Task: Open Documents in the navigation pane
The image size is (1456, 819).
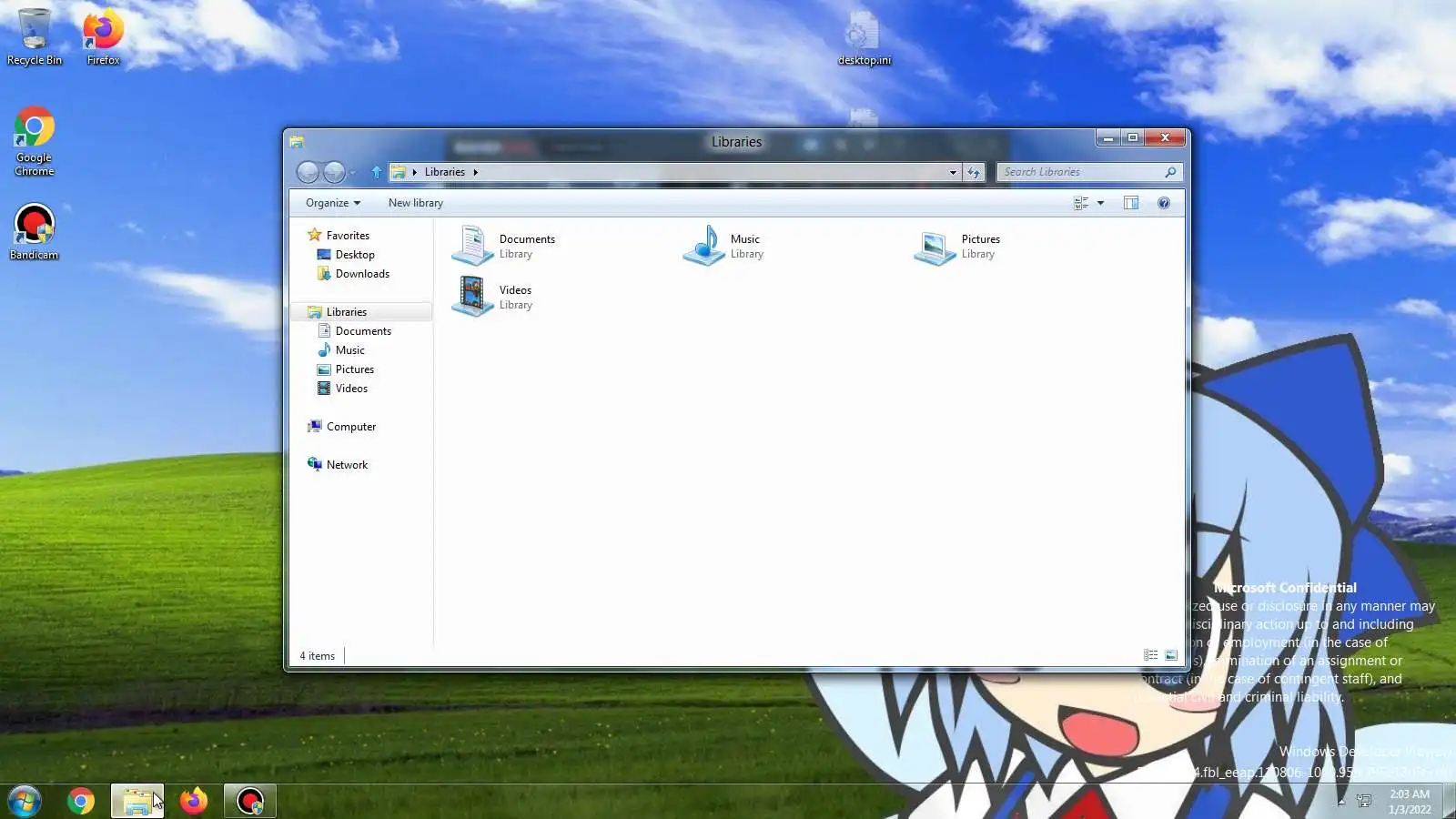Action: pyautogui.click(x=354, y=331)
